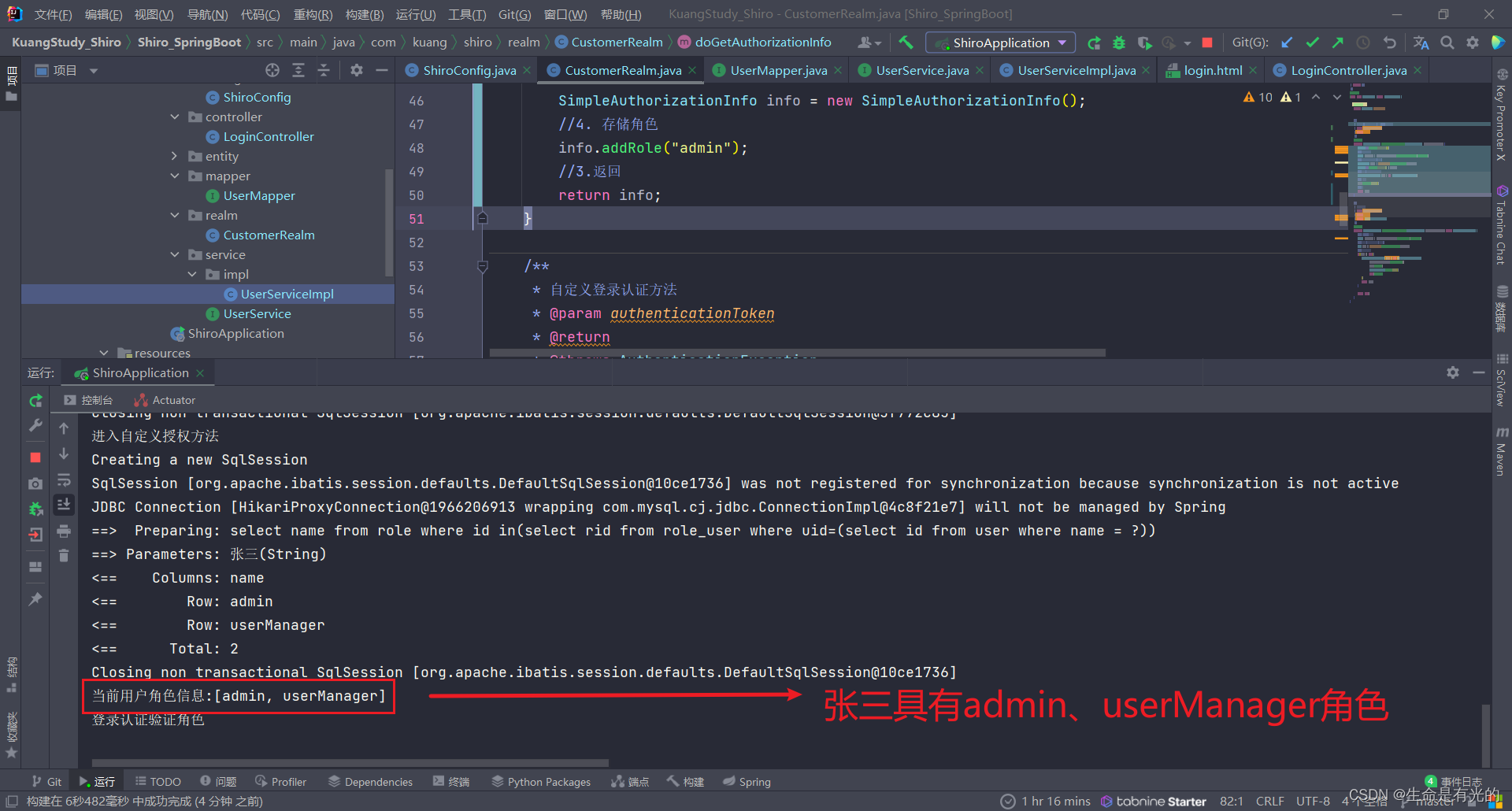Screen dimensions: 1512x811
Task: Collapse the realm folder
Action: (175, 215)
